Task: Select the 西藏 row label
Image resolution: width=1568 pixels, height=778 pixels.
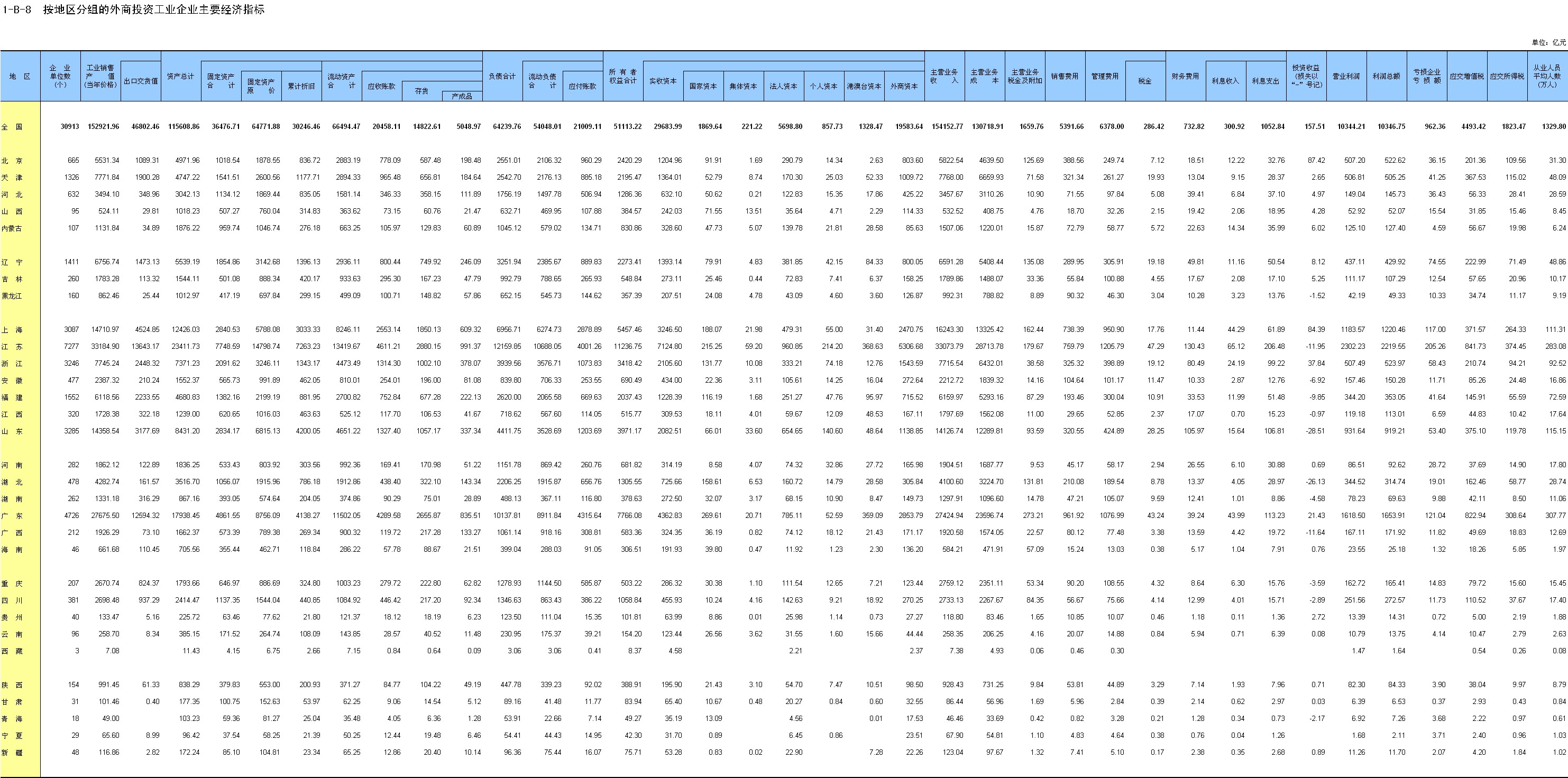Action: click(x=12, y=651)
